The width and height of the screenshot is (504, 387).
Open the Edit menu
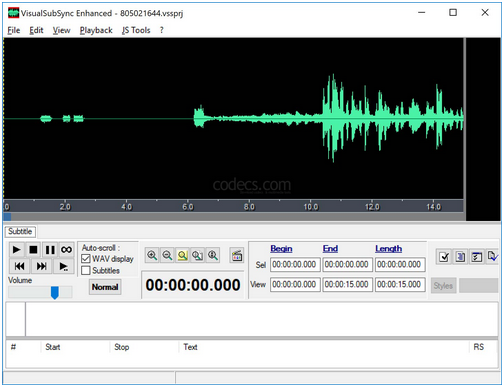coord(36,30)
